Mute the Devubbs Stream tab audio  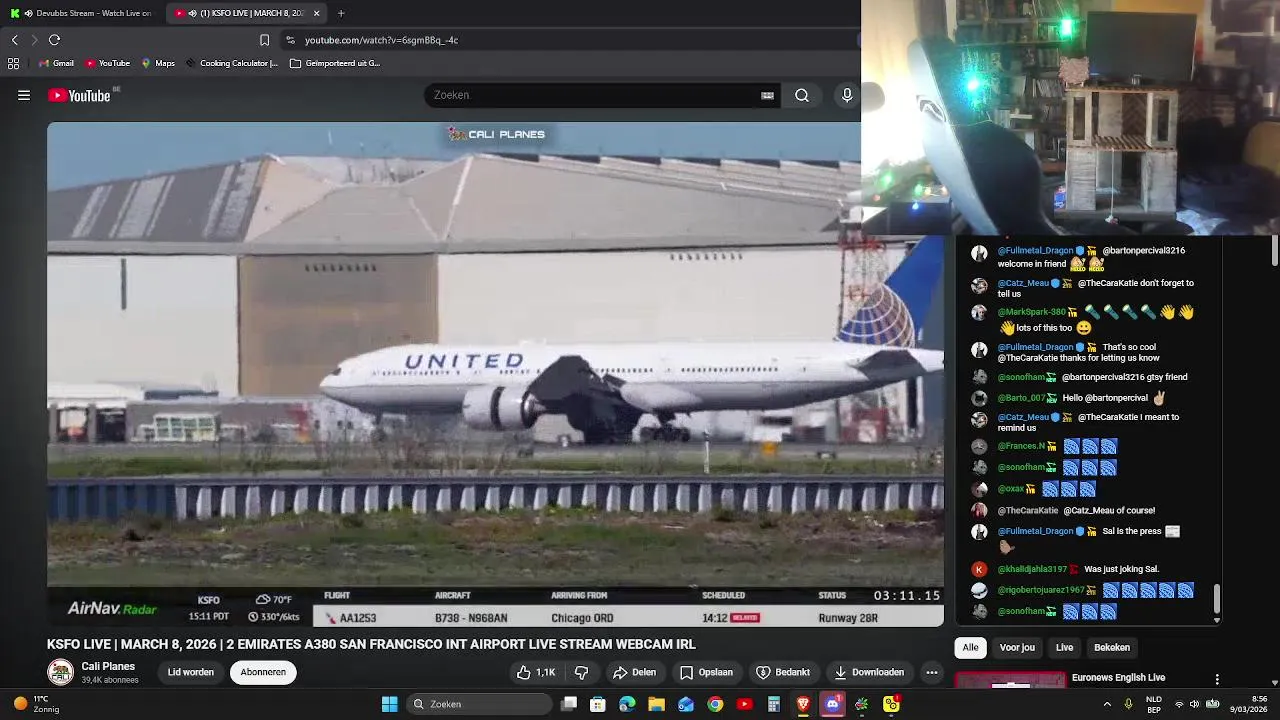pyautogui.click(x=27, y=13)
